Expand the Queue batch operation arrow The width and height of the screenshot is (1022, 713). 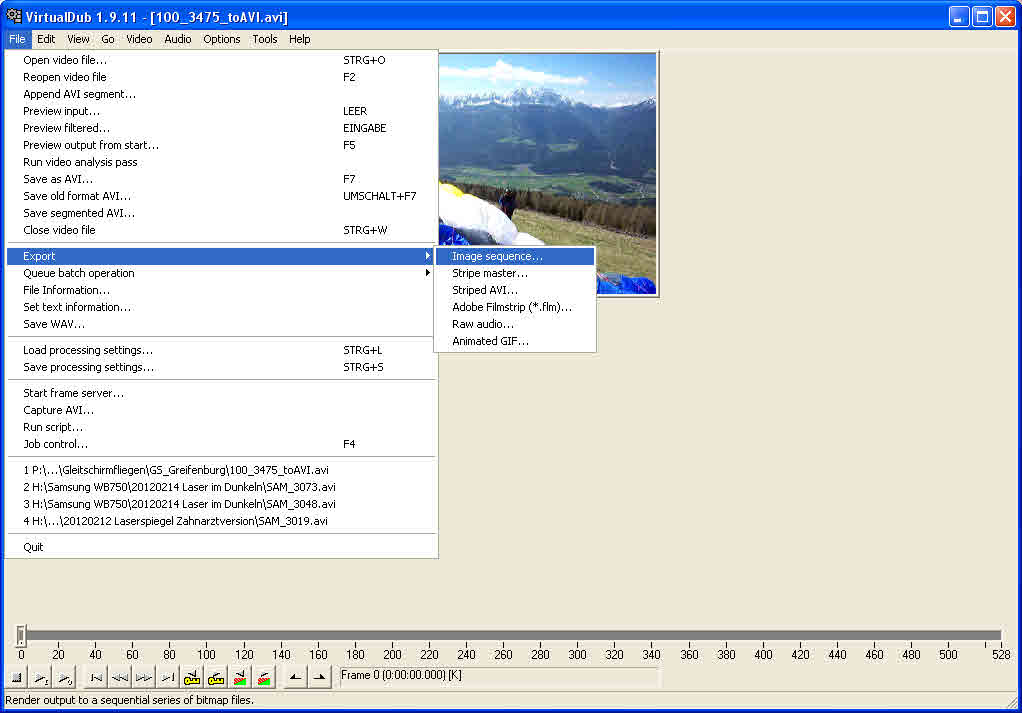click(x=428, y=273)
